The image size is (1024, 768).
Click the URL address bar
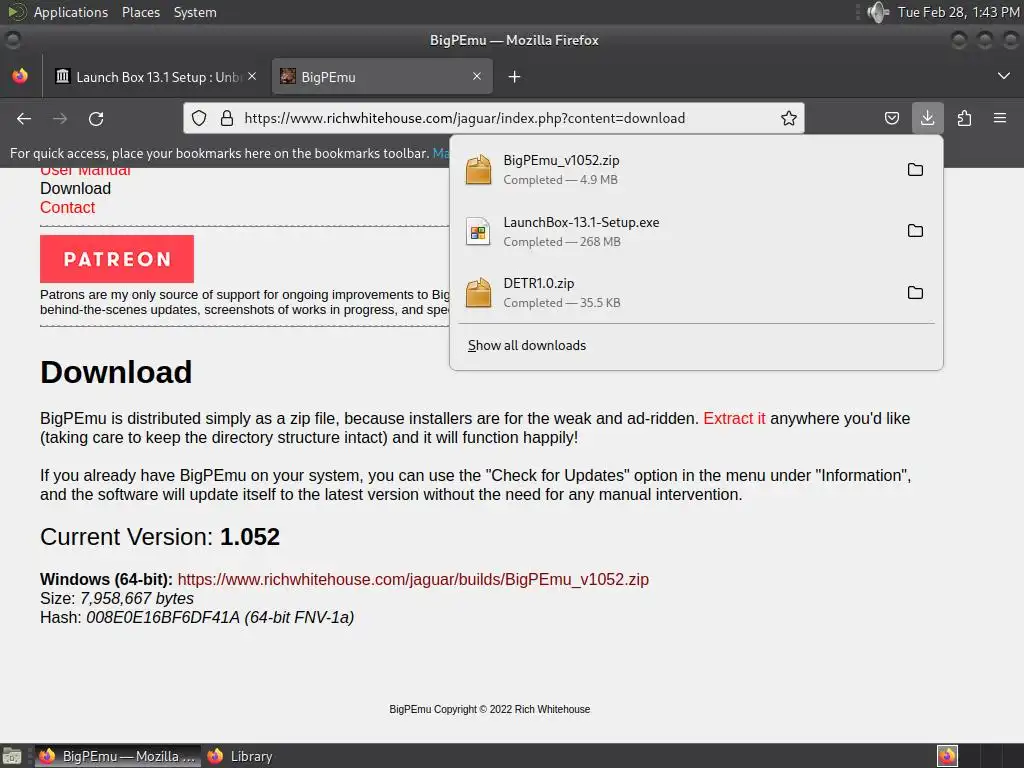pos(494,118)
